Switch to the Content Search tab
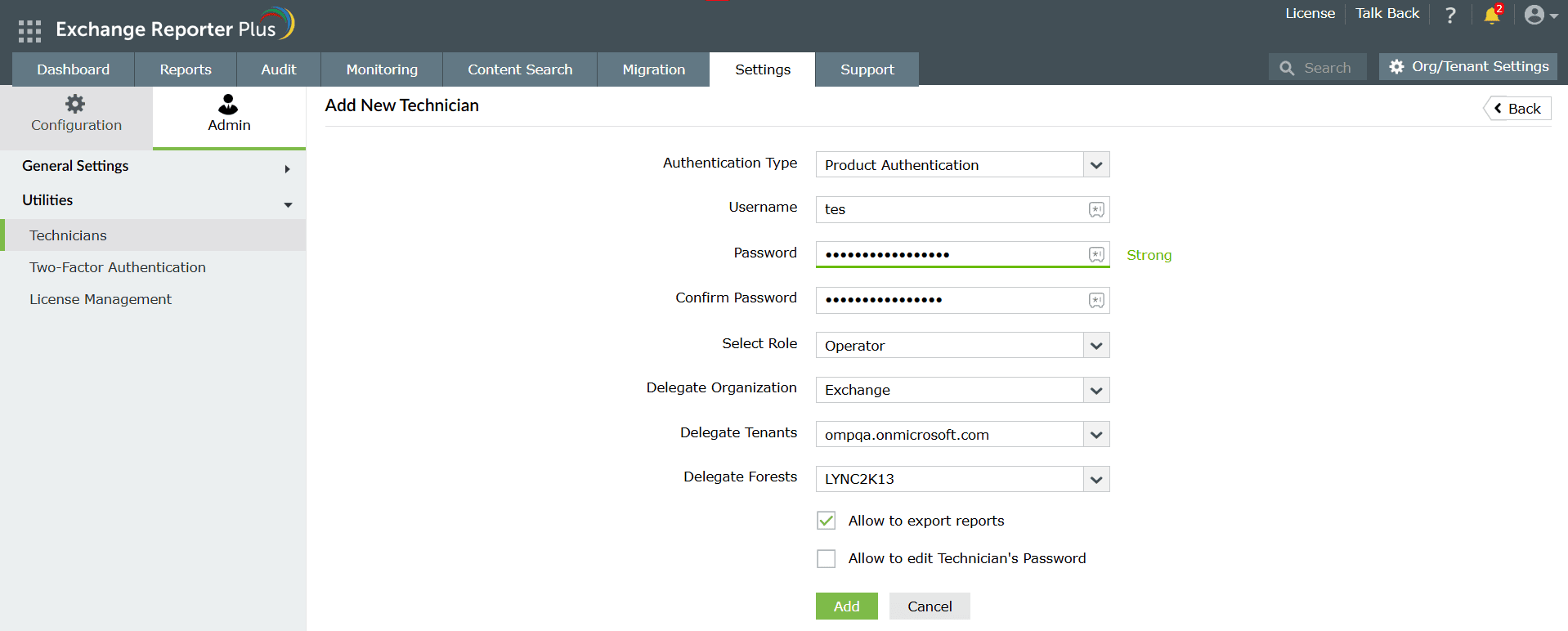1568x631 pixels. pos(520,69)
